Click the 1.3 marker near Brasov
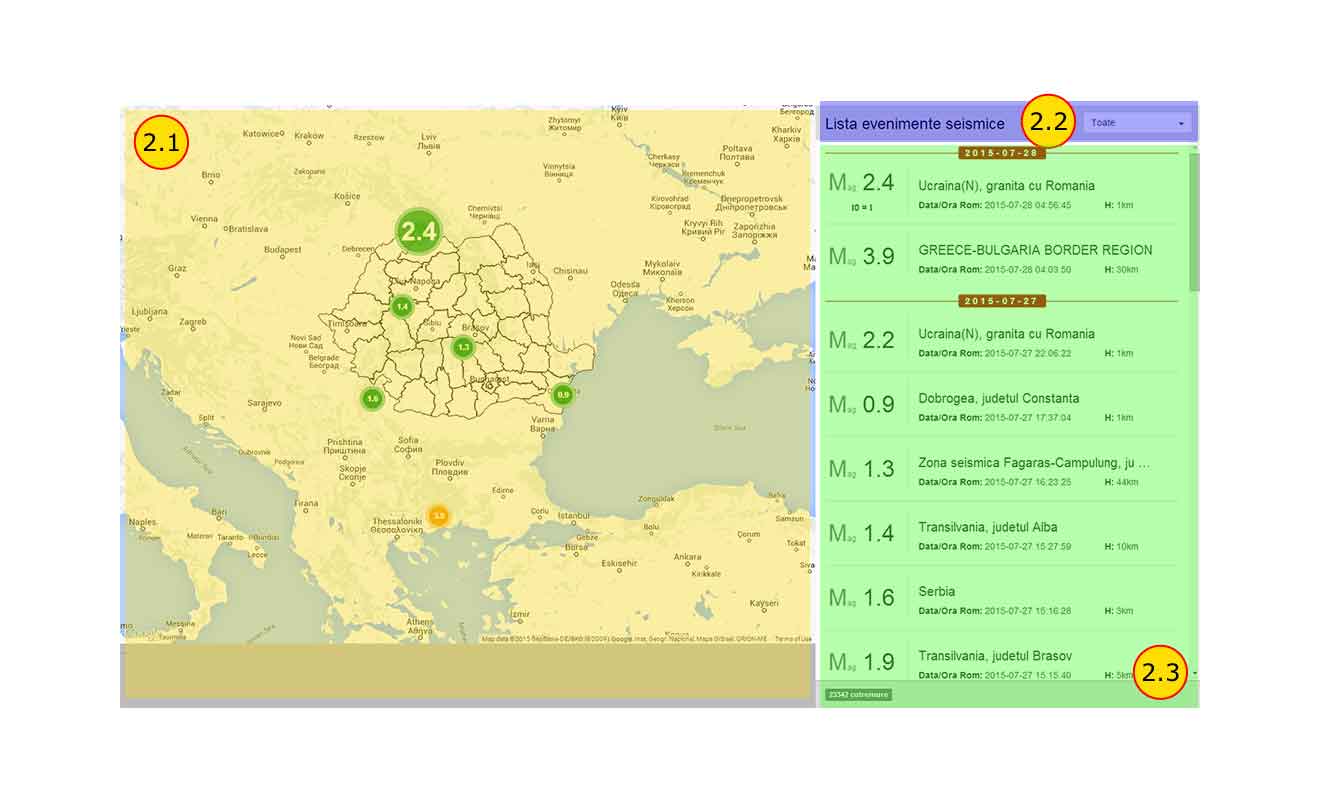This screenshot has width=1331, height=802. [x=462, y=347]
